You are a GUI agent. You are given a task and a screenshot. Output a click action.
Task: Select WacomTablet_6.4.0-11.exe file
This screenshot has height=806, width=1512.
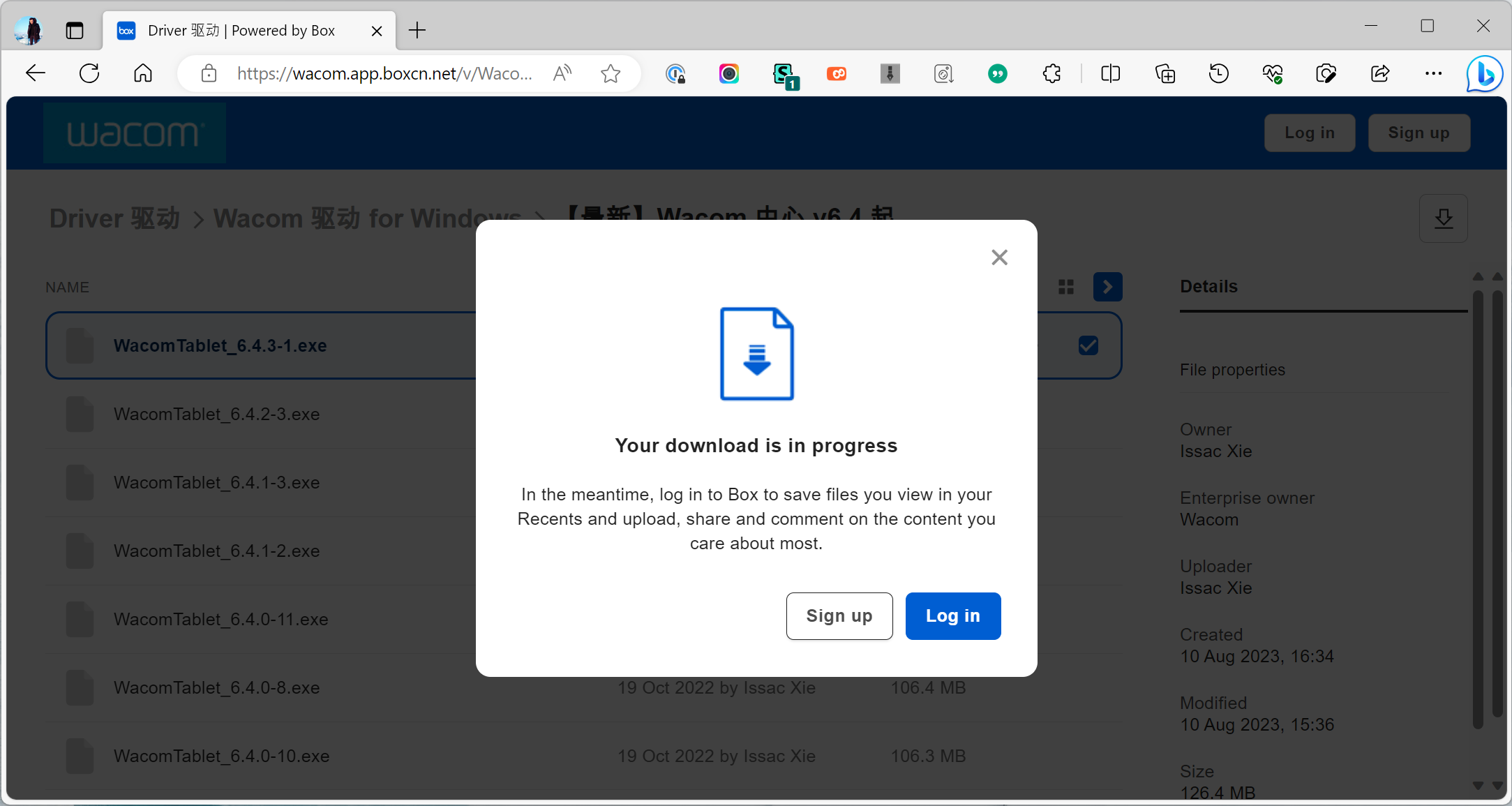pyautogui.click(x=220, y=619)
